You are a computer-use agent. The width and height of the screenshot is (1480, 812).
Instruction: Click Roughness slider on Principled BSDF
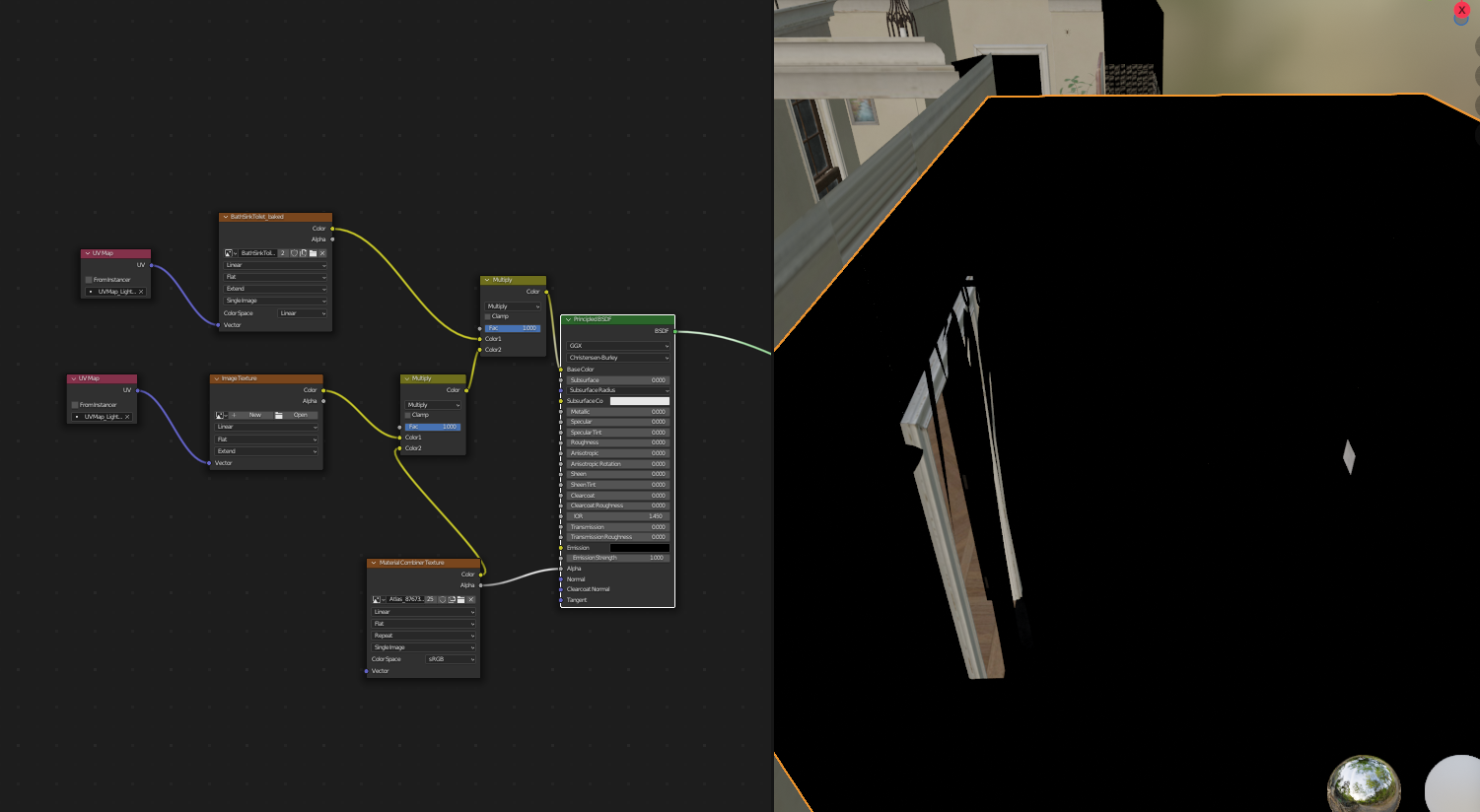618,442
